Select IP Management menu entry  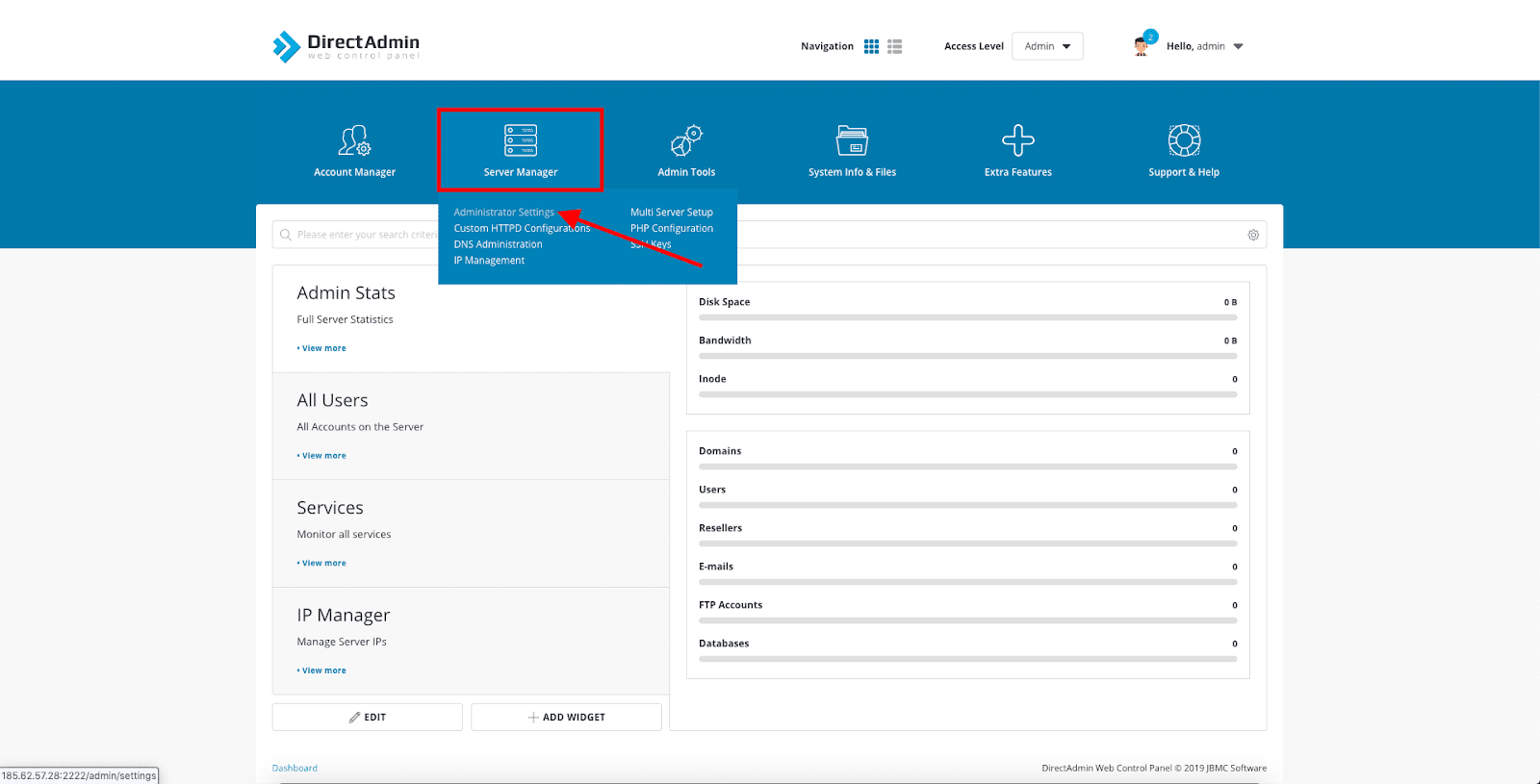489,261
